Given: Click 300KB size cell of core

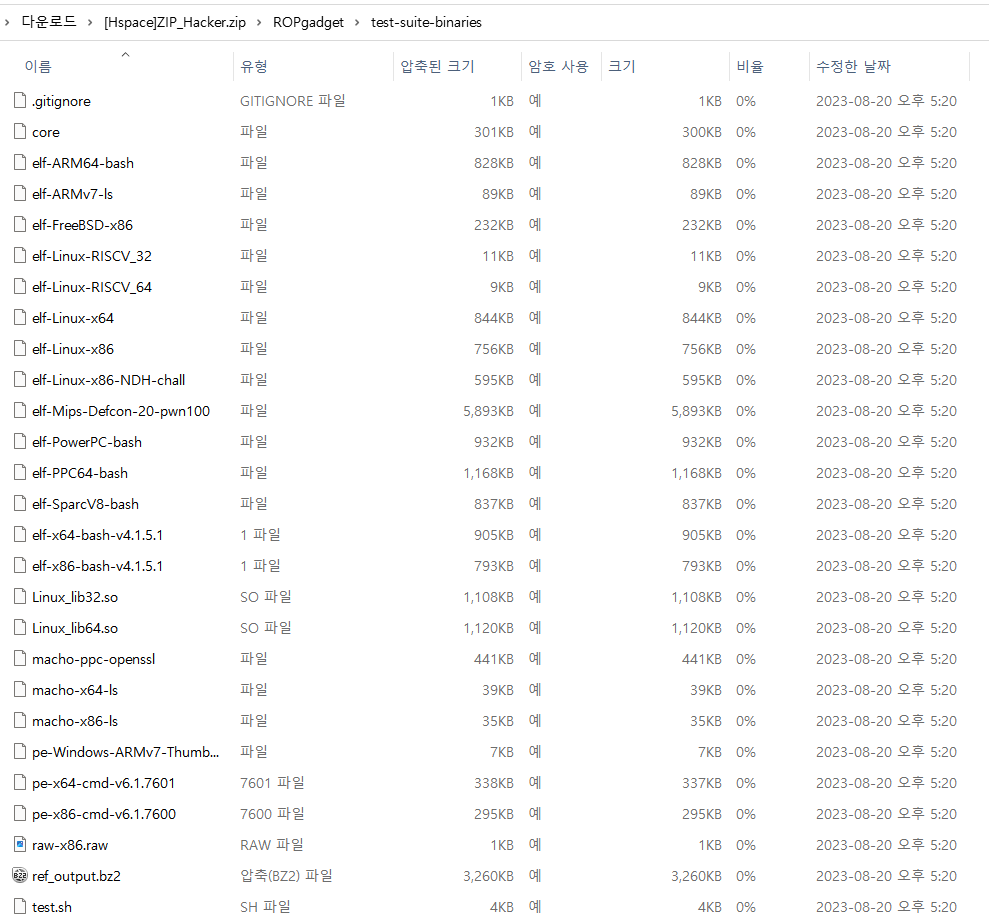Looking at the screenshot, I should (701, 132).
